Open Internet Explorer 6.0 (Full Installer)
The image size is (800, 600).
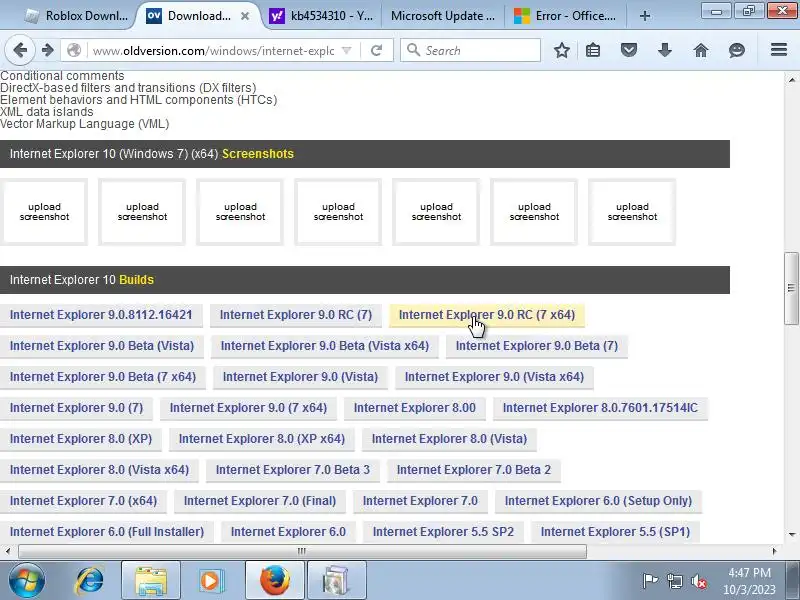coord(107,532)
